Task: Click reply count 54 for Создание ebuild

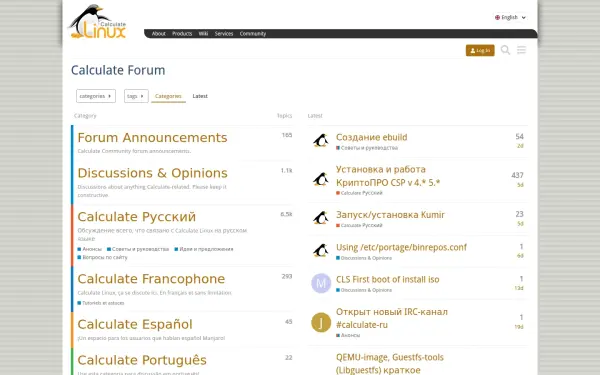Action: 519,137
